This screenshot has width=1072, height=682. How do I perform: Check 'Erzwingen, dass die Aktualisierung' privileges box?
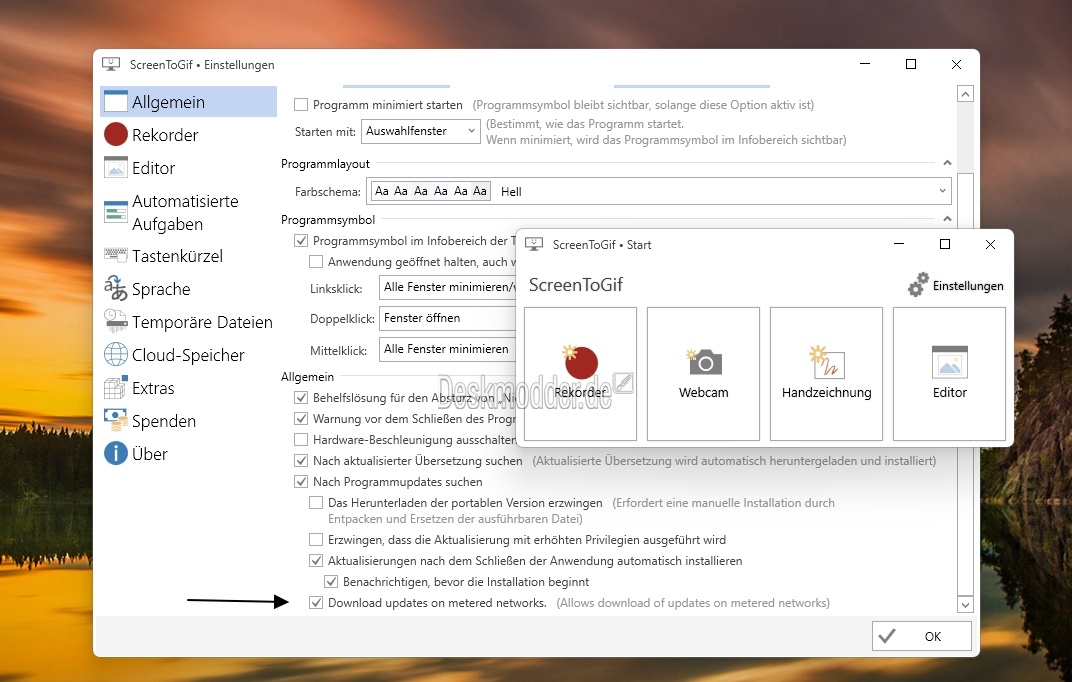pyautogui.click(x=316, y=540)
